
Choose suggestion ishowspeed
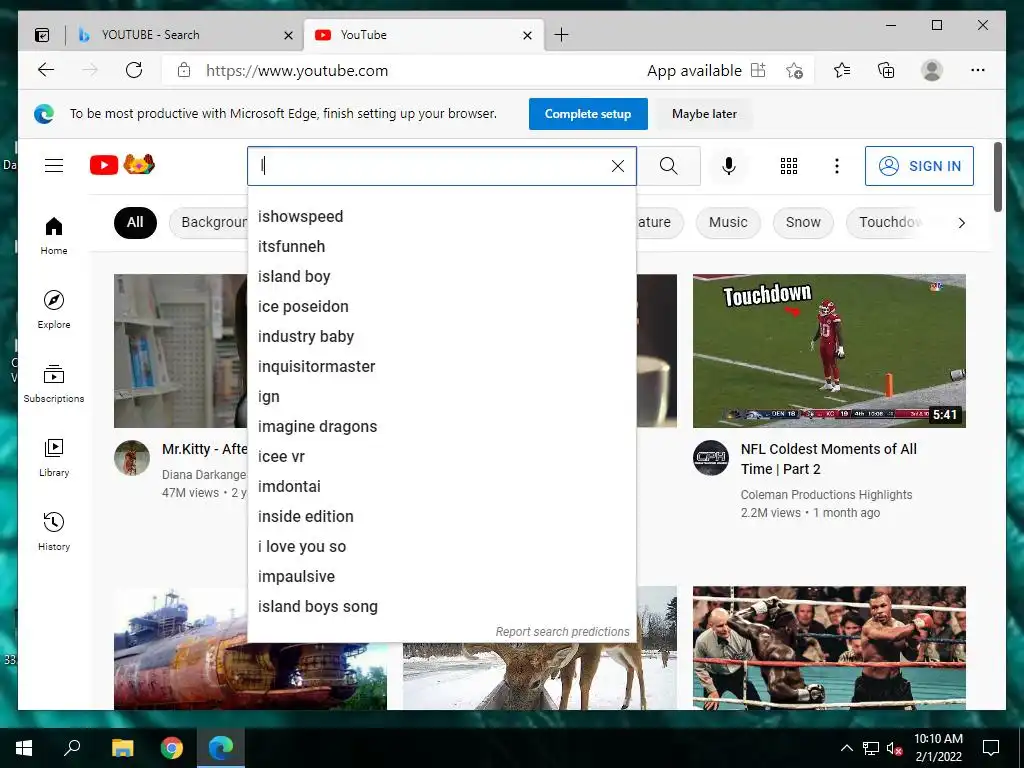[x=441, y=216]
